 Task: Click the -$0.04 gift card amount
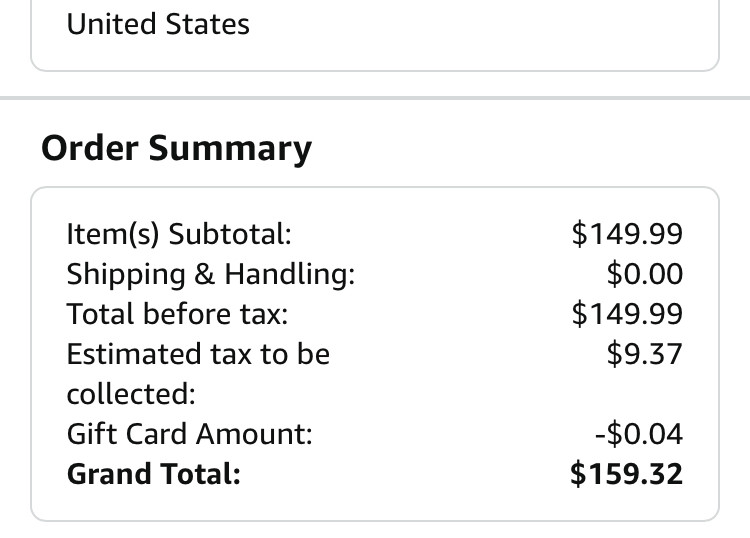639,434
